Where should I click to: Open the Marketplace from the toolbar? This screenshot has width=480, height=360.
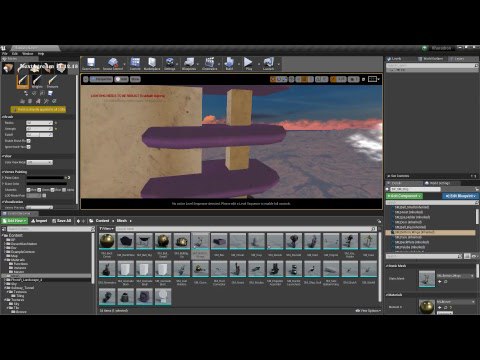click(x=152, y=63)
